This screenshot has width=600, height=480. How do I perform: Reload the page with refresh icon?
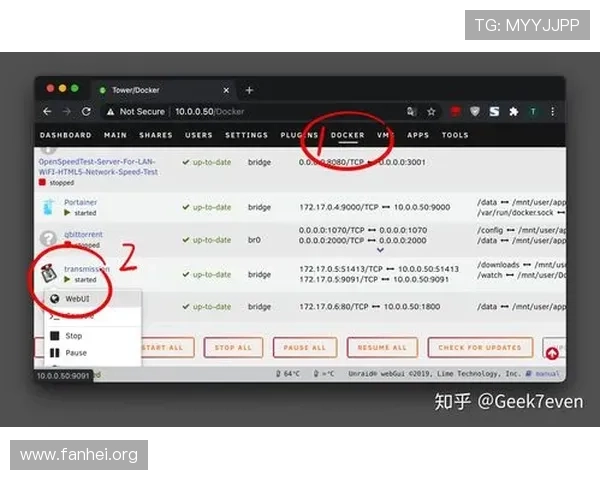[x=86, y=111]
